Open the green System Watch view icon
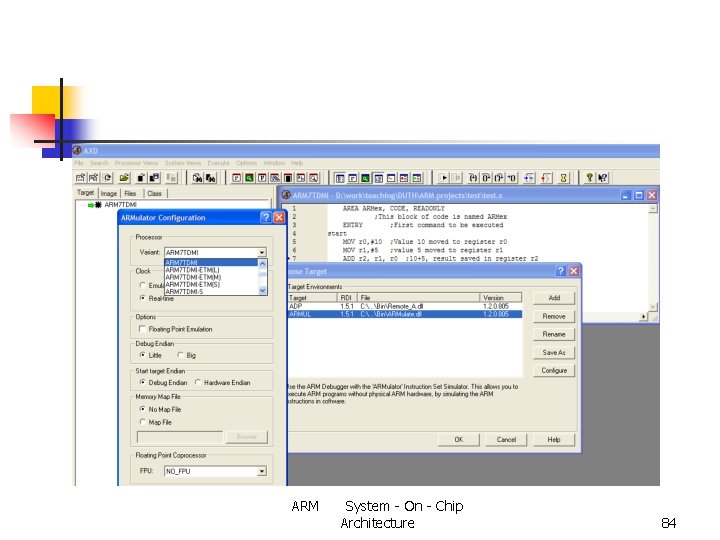Screen dimensions: 720x540 [x=365, y=178]
